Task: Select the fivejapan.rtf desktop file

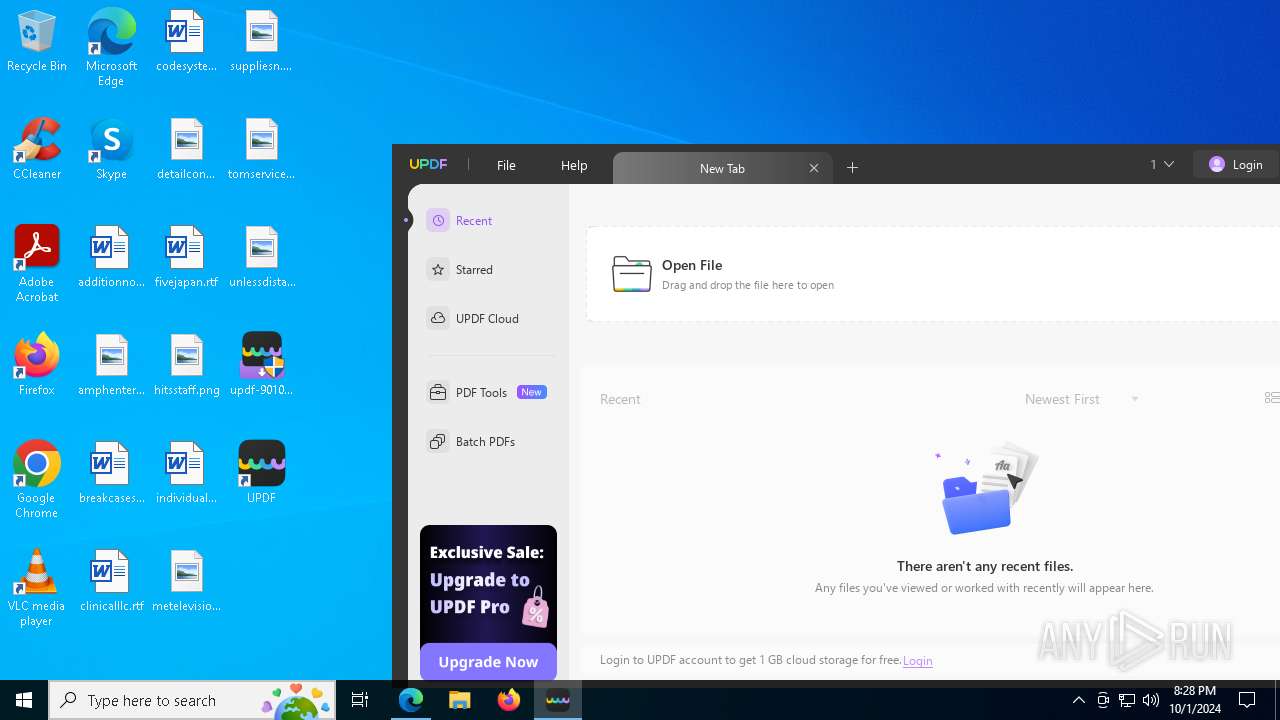Action: tap(186, 257)
